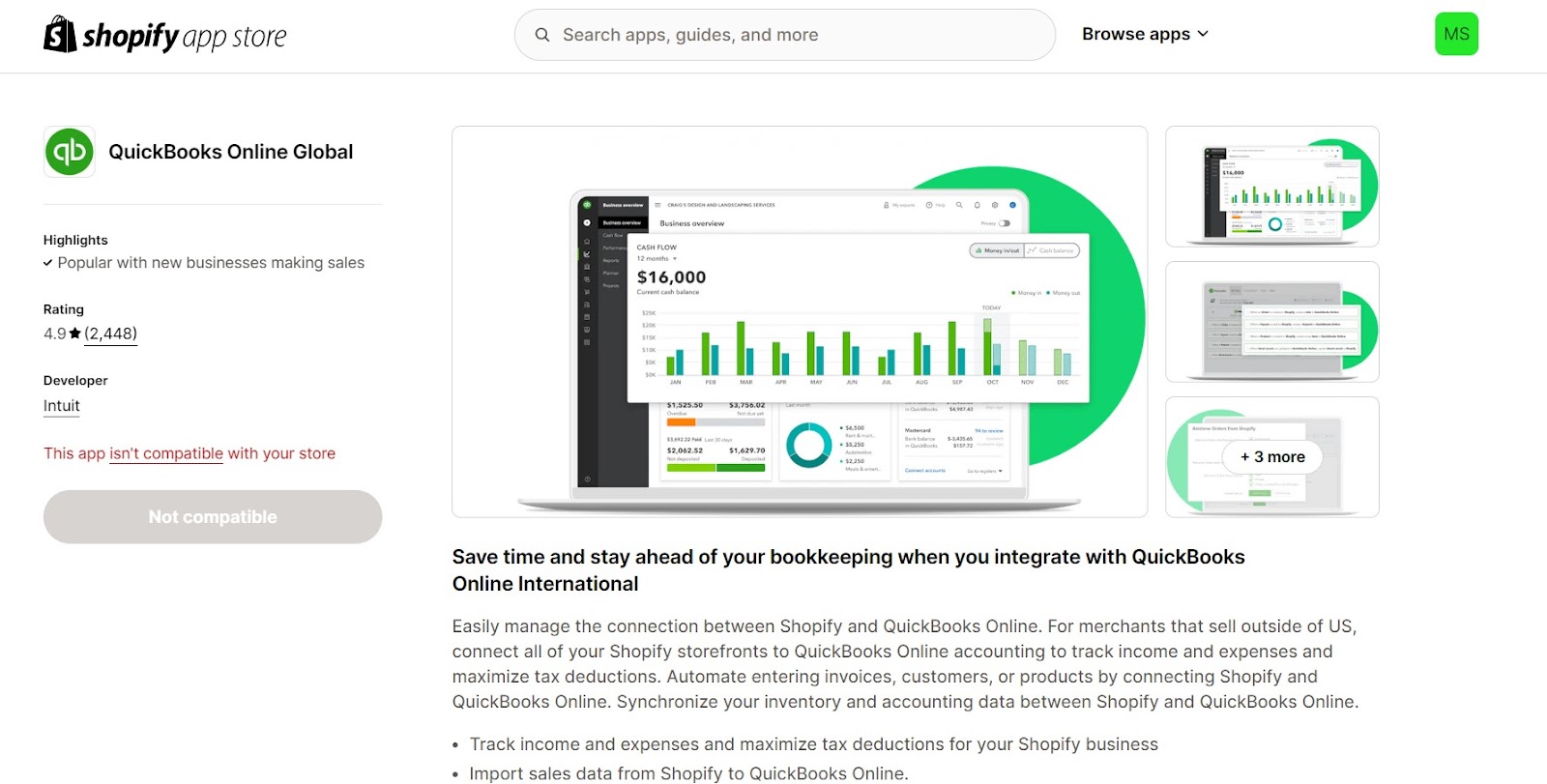Click the Easily manage the connection paragraph
Image resolution: width=1547 pixels, height=784 pixels.
pyautogui.click(x=906, y=664)
